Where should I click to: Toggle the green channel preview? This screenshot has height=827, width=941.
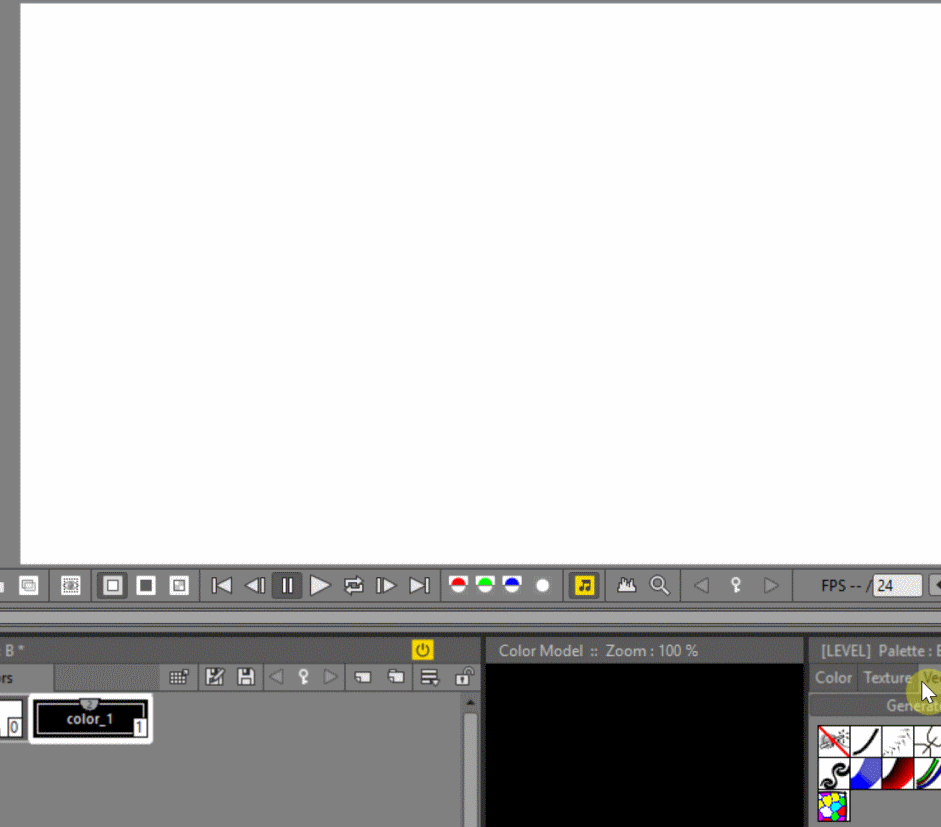[x=485, y=586]
